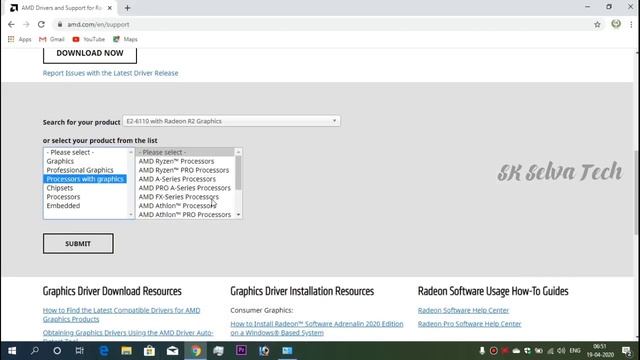Choose AMD PRO A-Series Processors
640x360 pixels.
184,188
